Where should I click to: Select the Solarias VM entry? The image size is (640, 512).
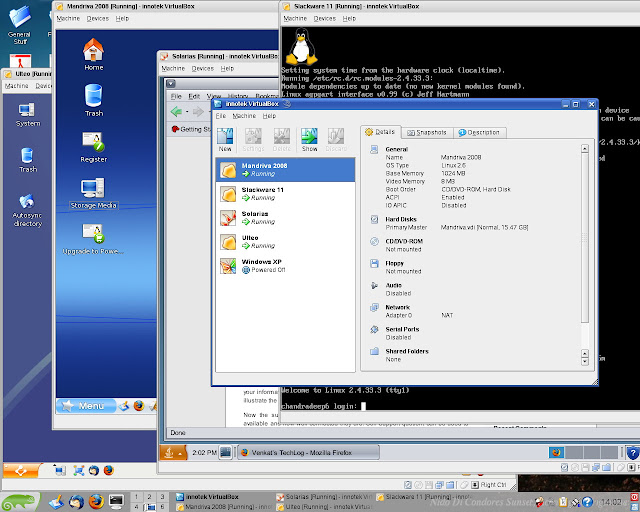click(285, 218)
